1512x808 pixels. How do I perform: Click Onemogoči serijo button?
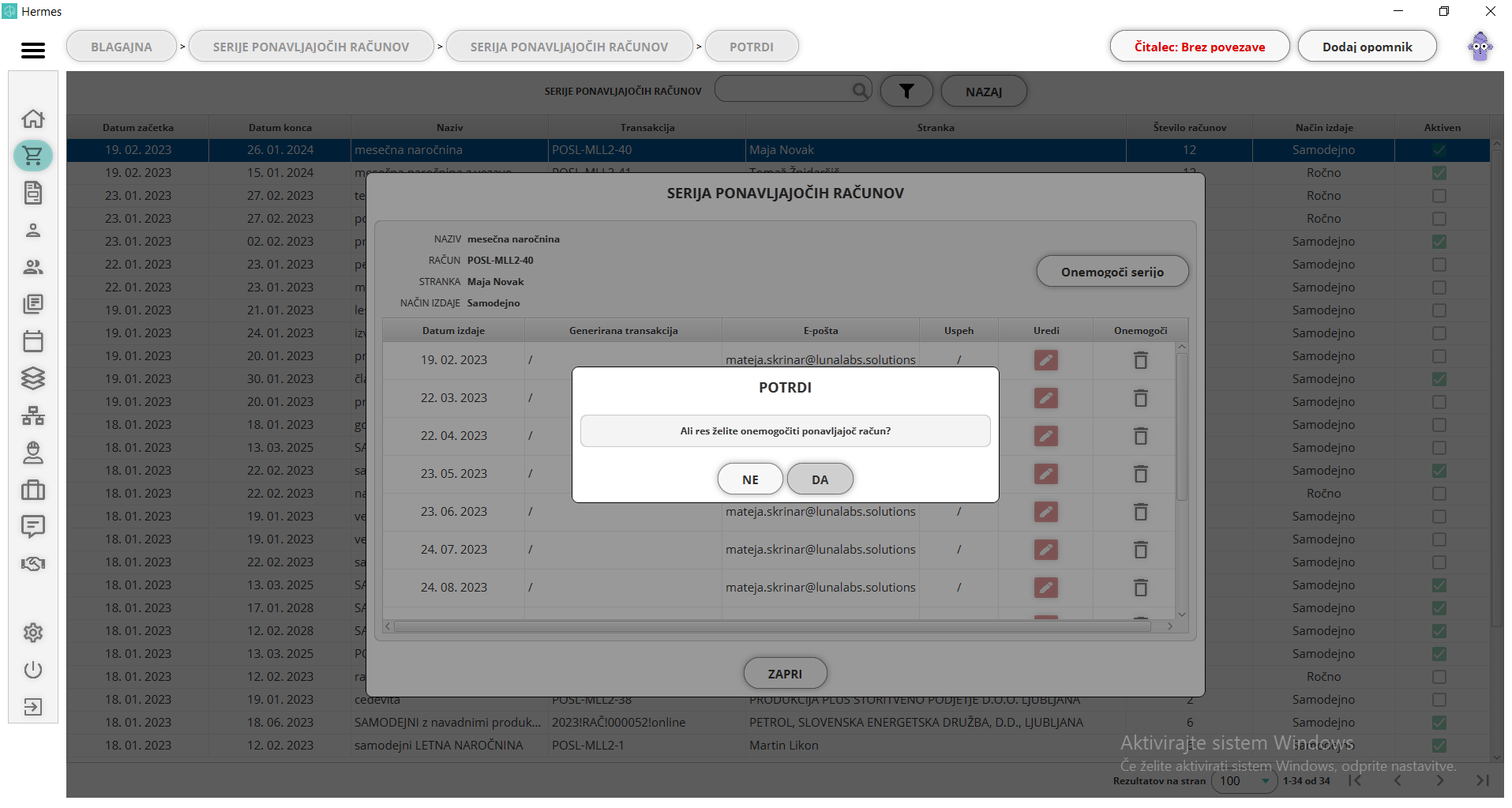(1112, 272)
